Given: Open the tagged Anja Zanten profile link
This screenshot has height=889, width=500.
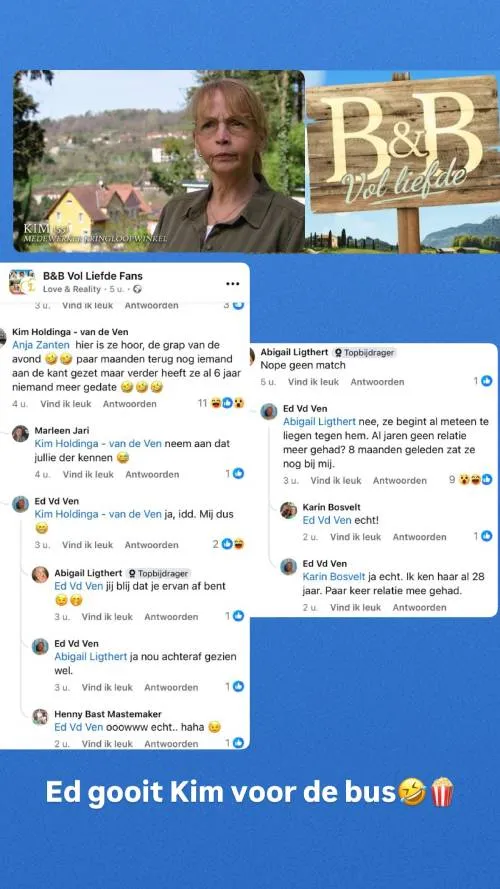Looking at the screenshot, I should pyautogui.click(x=41, y=345).
